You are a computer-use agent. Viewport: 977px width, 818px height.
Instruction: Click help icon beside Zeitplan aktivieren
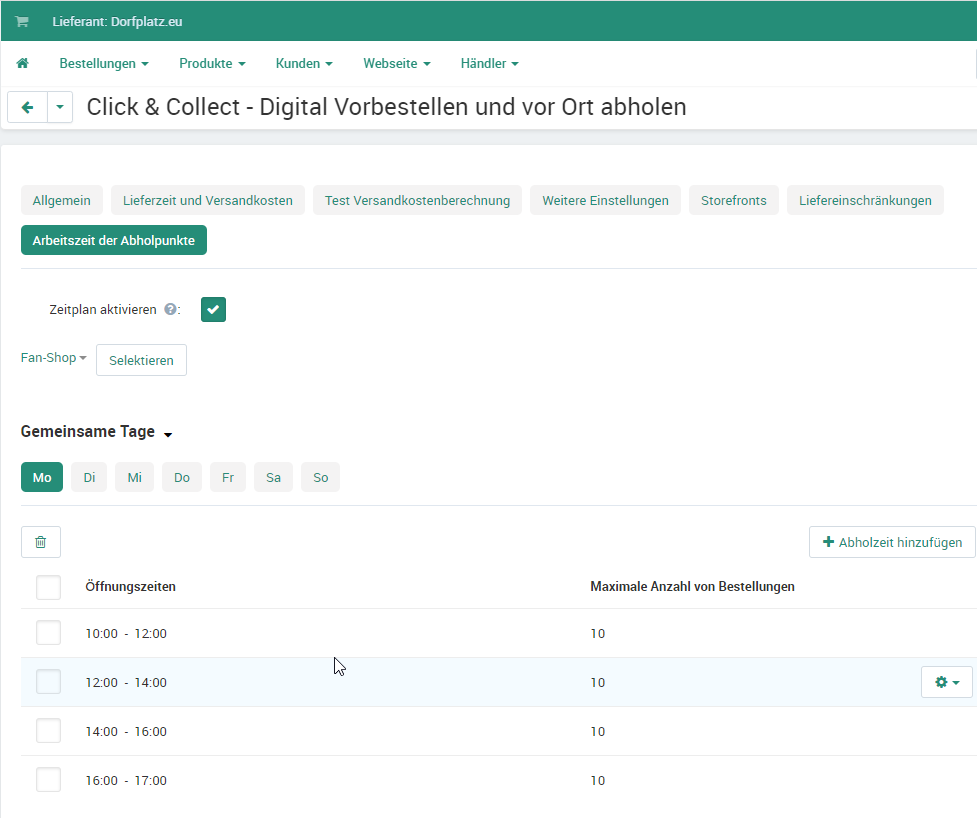pos(169,309)
